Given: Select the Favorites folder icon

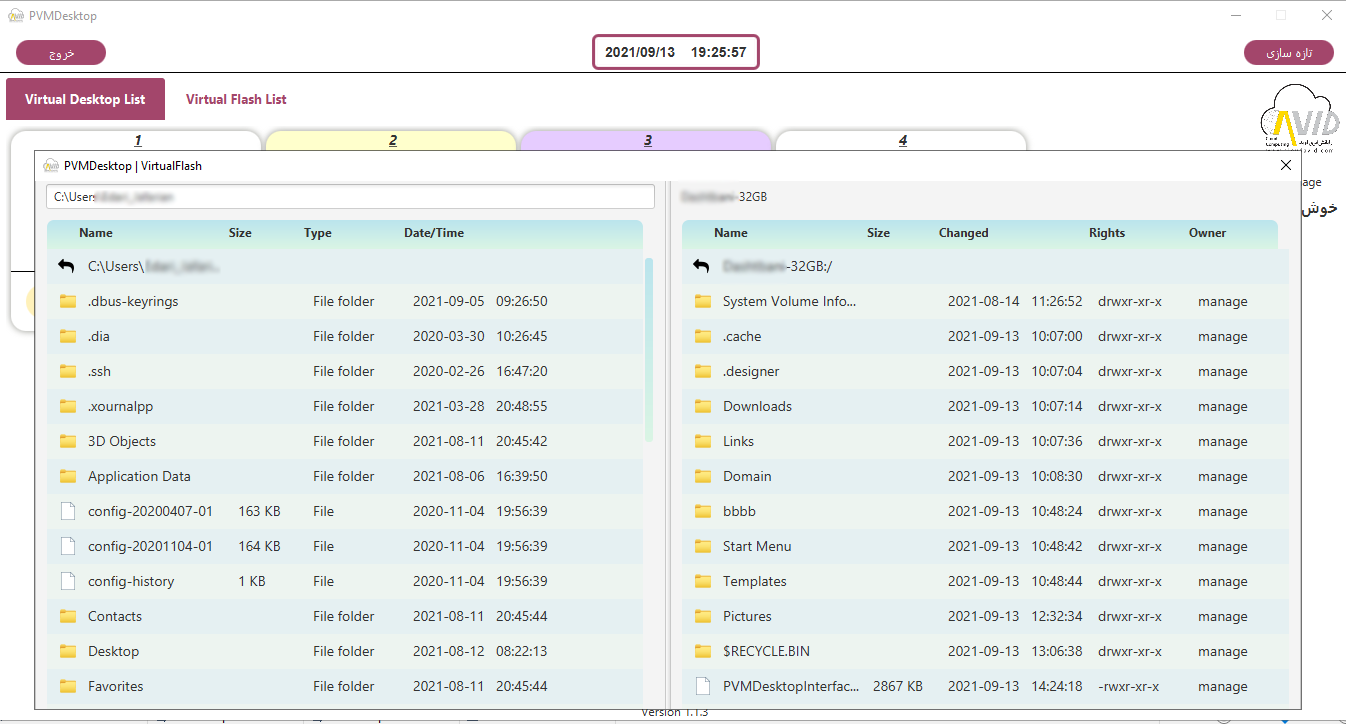Looking at the screenshot, I should click(68, 686).
